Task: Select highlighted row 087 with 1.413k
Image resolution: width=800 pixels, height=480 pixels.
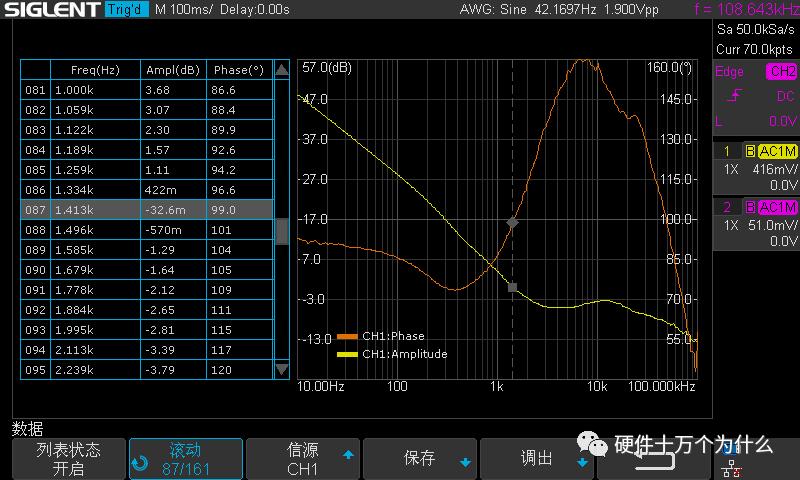Action: pyautogui.click(x=147, y=210)
